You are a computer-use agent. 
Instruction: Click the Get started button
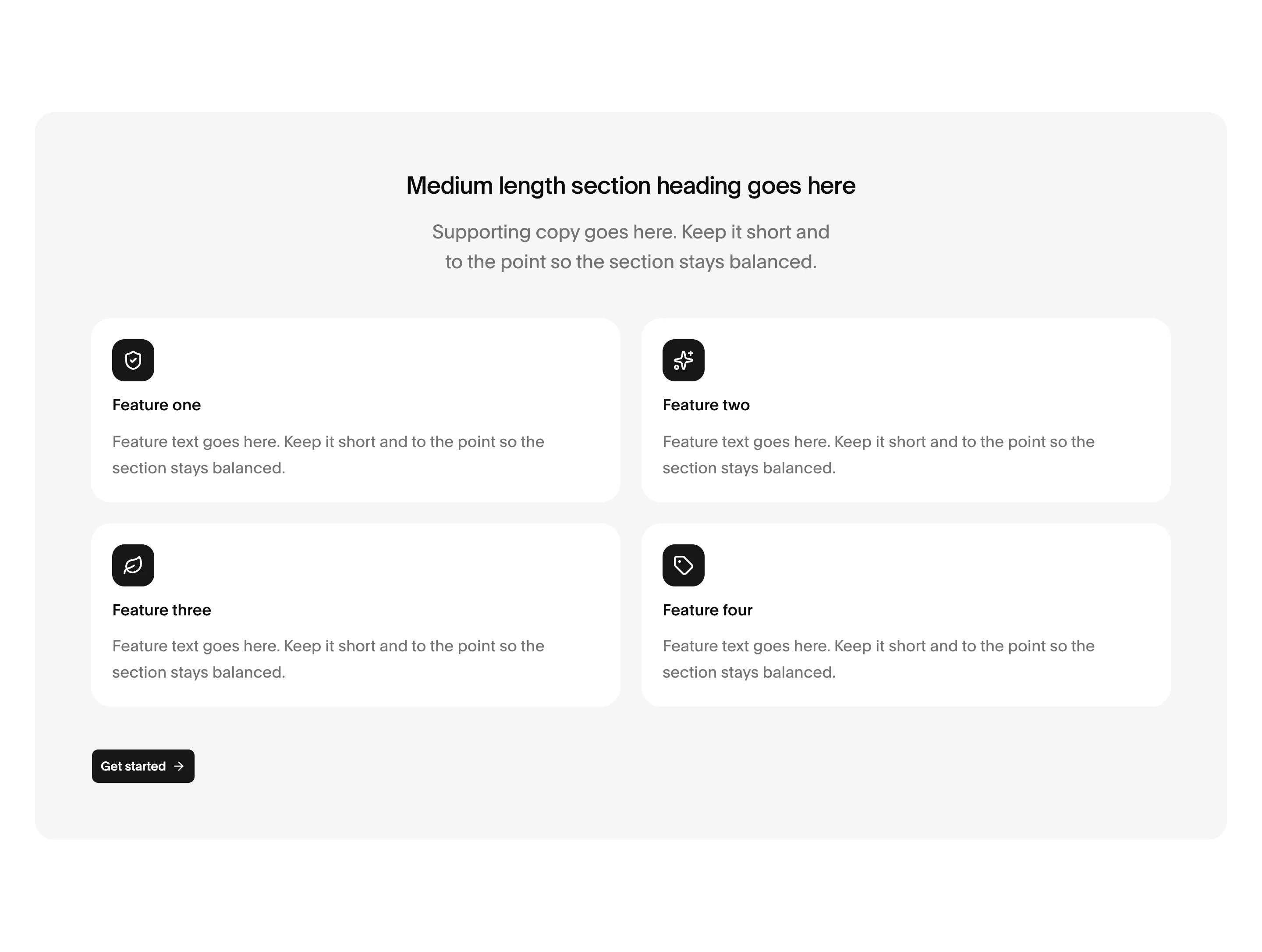click(143, 766)
